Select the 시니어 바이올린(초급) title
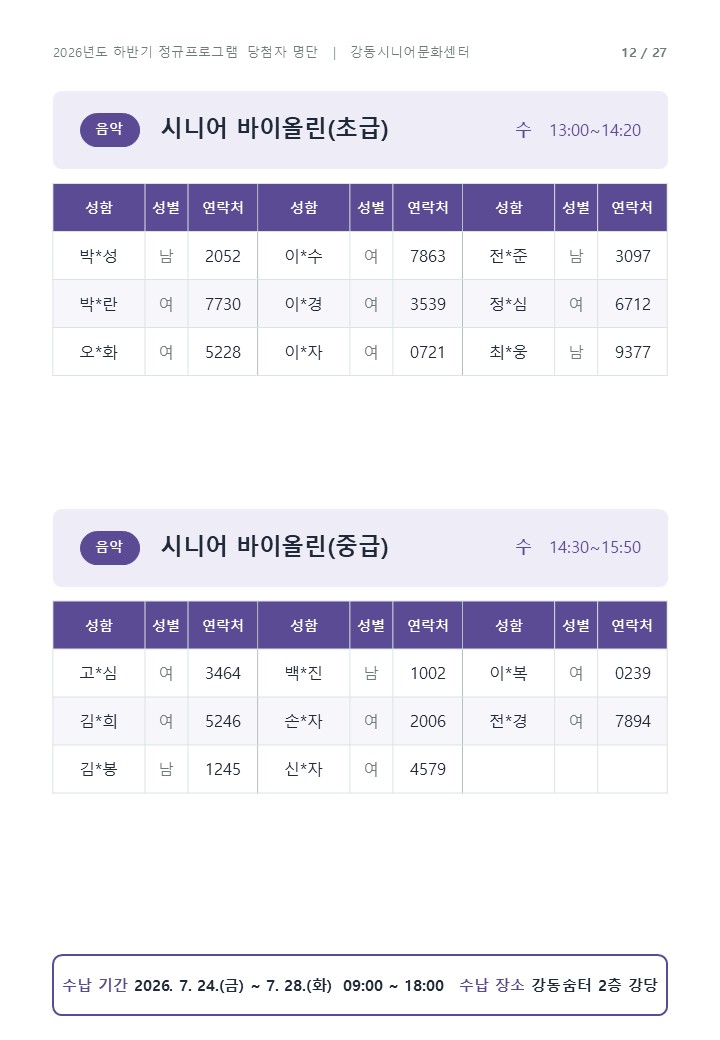The width and height of the screenshot is (720, 1040). [274, 129]
